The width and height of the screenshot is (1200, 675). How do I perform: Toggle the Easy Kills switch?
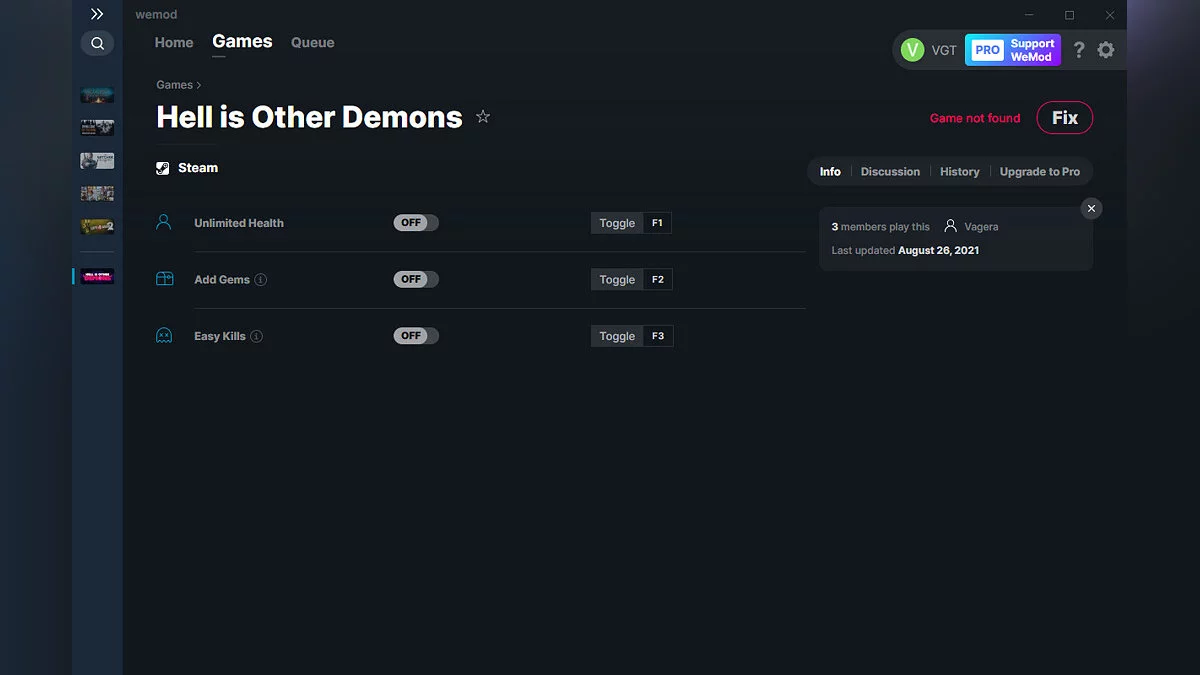point(416,336)
